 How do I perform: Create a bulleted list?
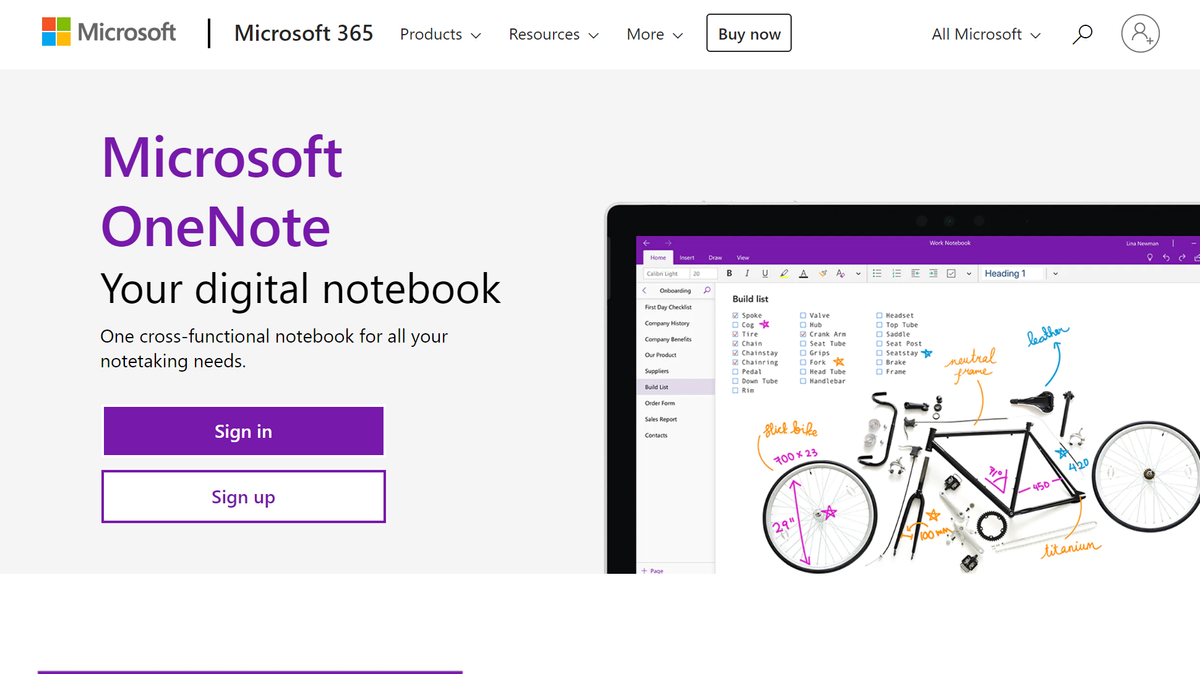click(x=877, y=273)
